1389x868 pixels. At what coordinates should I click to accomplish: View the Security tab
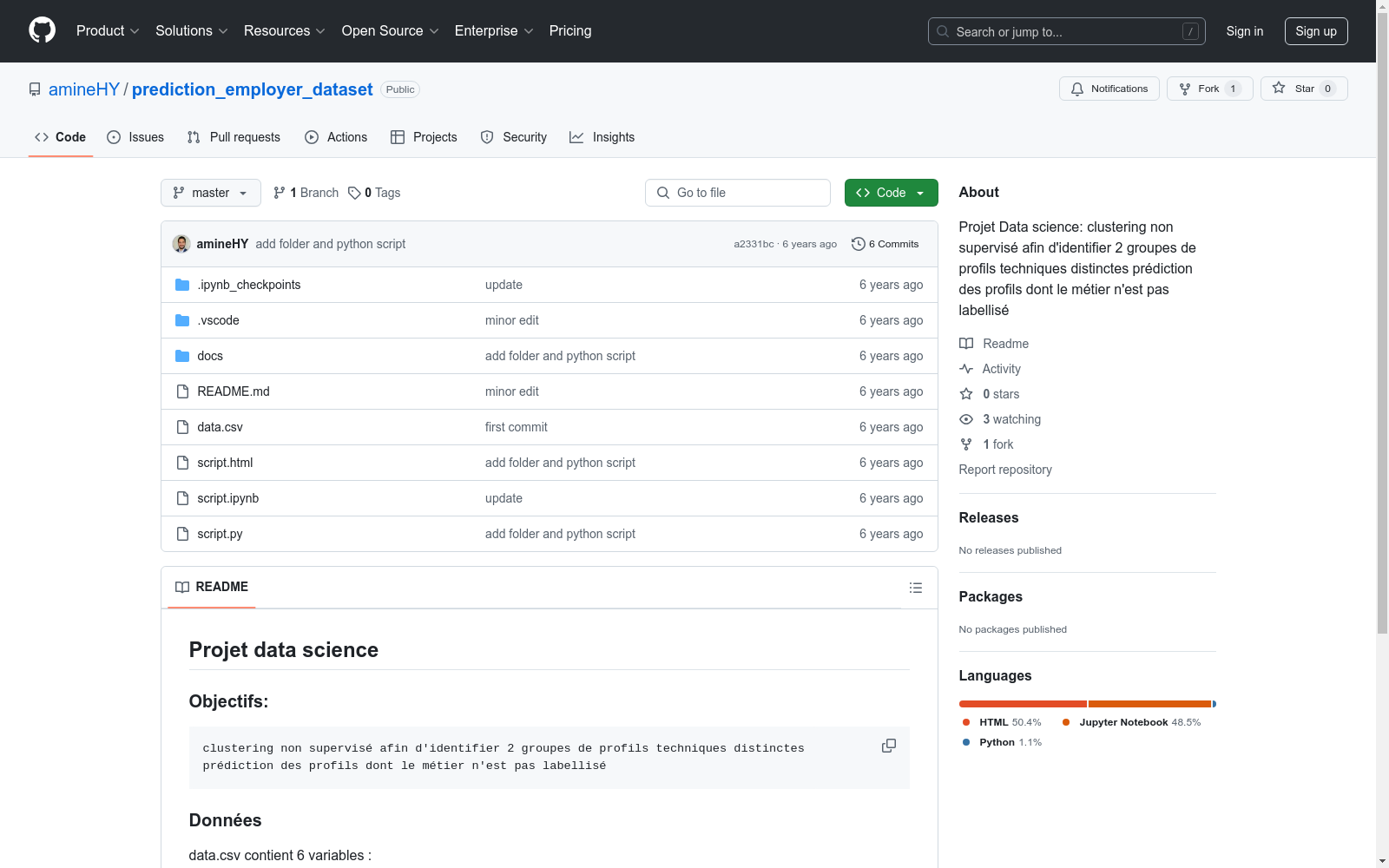[514, 137]
